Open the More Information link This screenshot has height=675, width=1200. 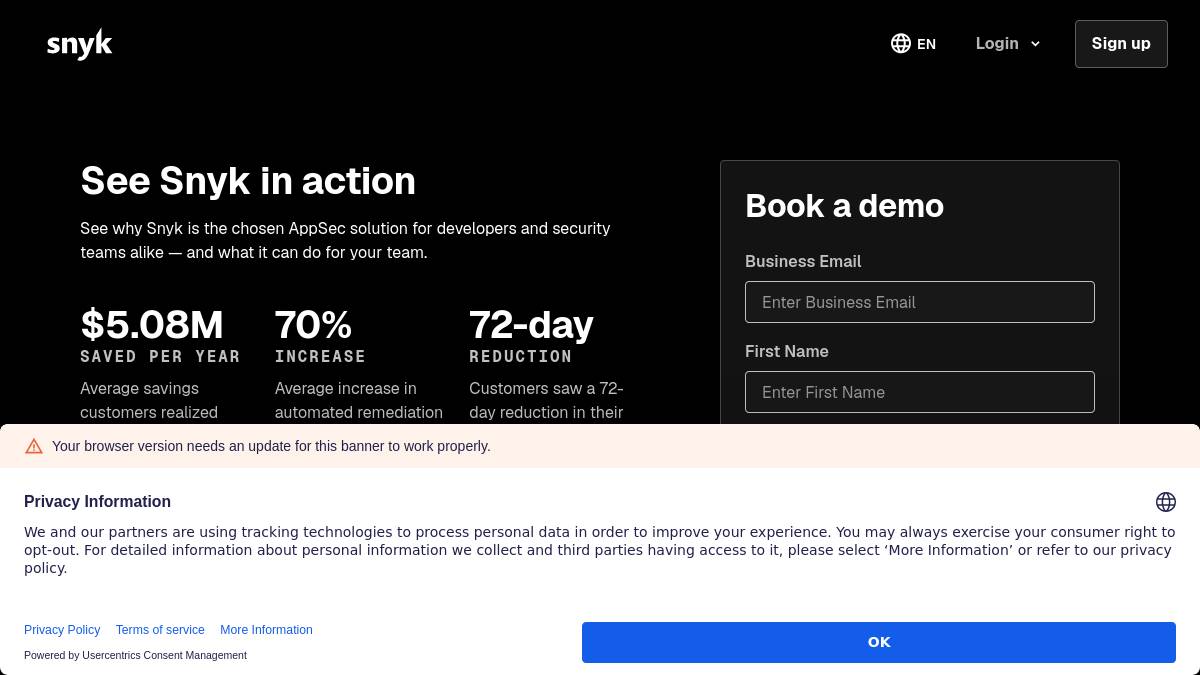(x=266, y=630)
